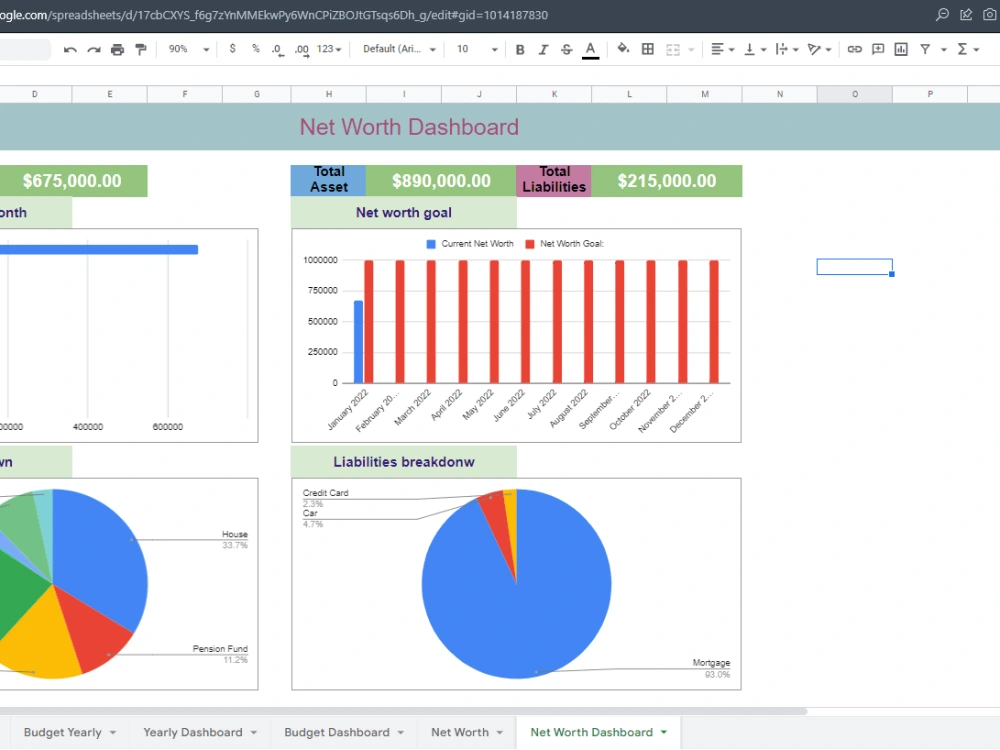Toggle bold formatting
Image resolution: width=1000 pixels, height=750 pixels.
pos(519,48)
